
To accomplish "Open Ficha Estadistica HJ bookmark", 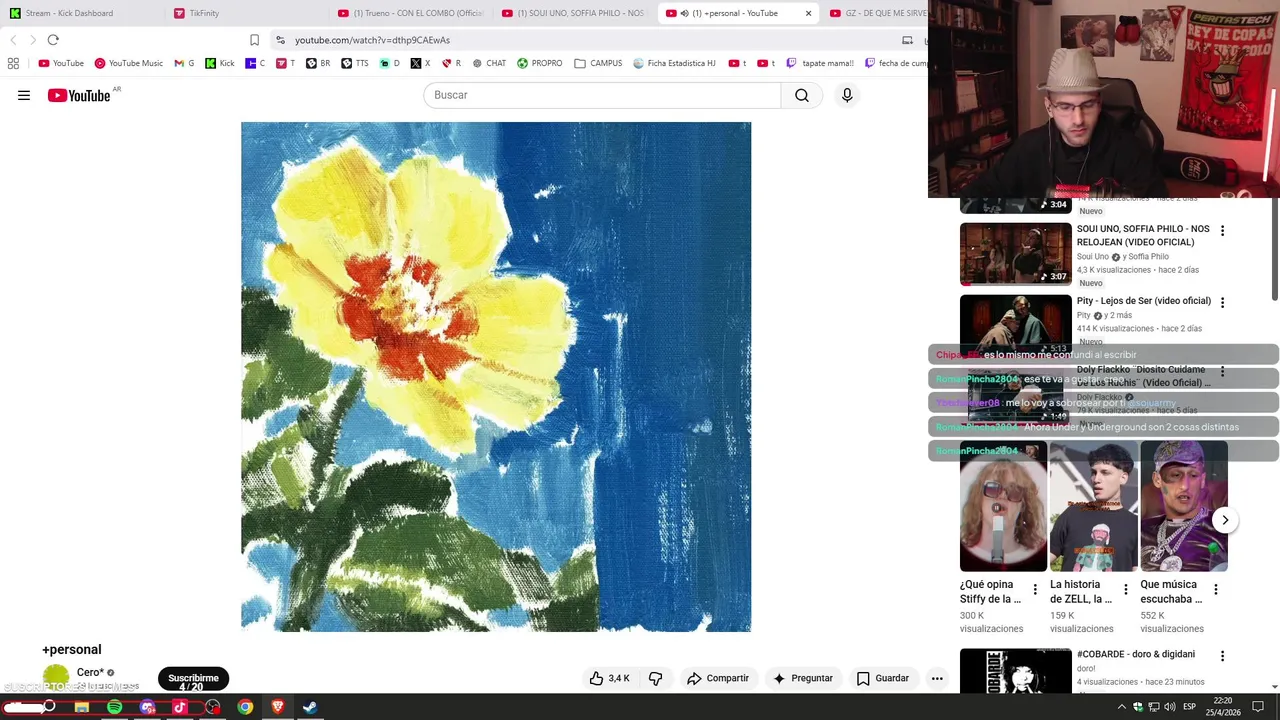I will [x=675, y=63].
